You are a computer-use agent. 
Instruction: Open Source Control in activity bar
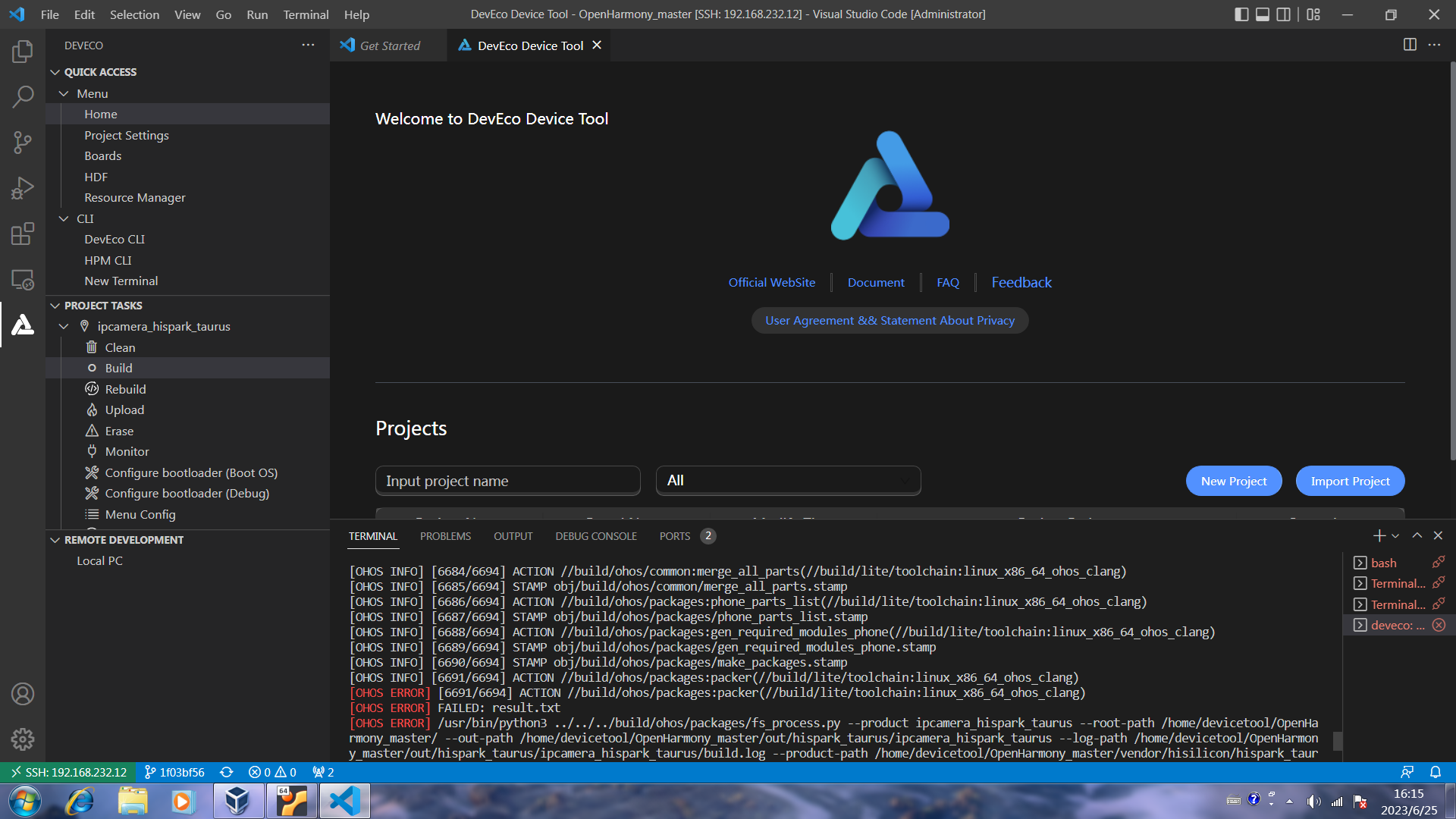[x=23, y=143]
